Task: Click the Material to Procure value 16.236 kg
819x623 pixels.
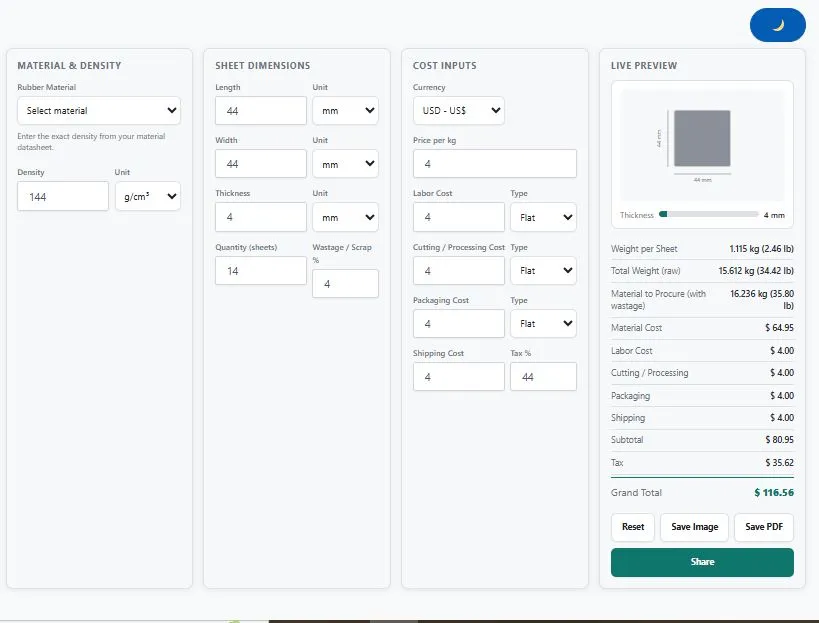Action: 762,300
